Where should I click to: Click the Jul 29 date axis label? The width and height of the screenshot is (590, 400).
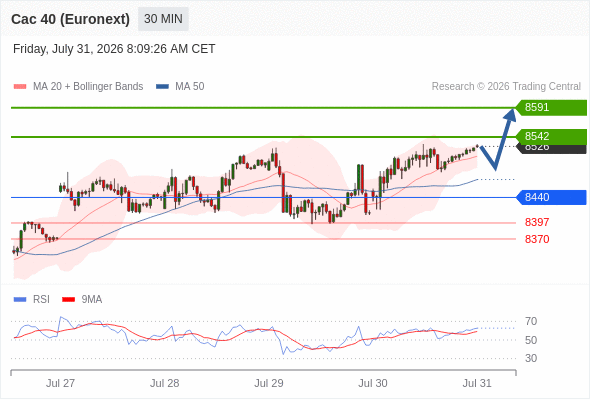tap(269, 383)
